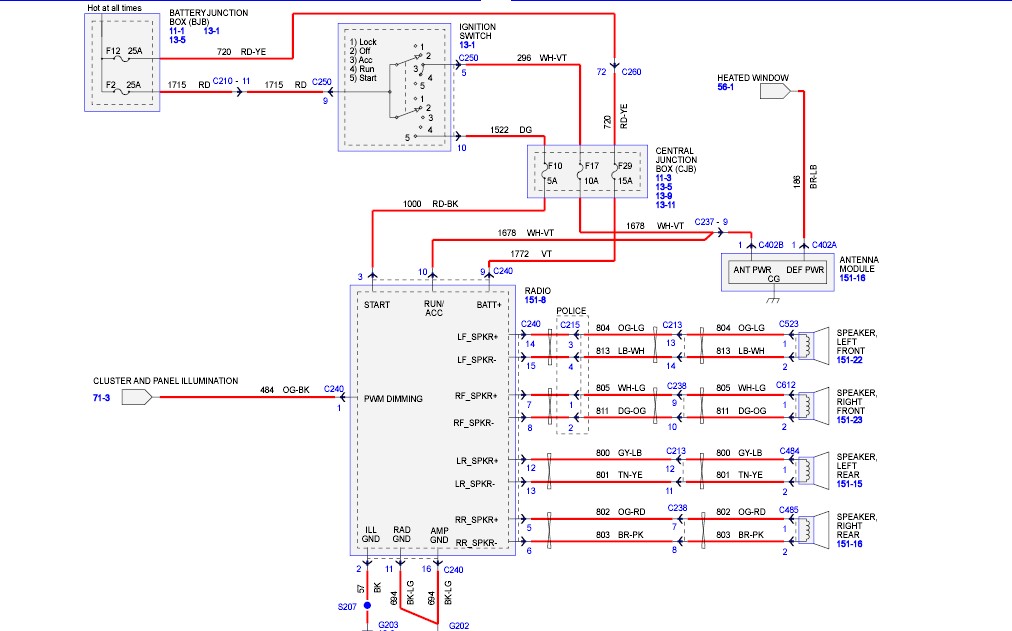
Task: Open the 13-5 Battery Junction Box reference
Action: coord(177,40)
